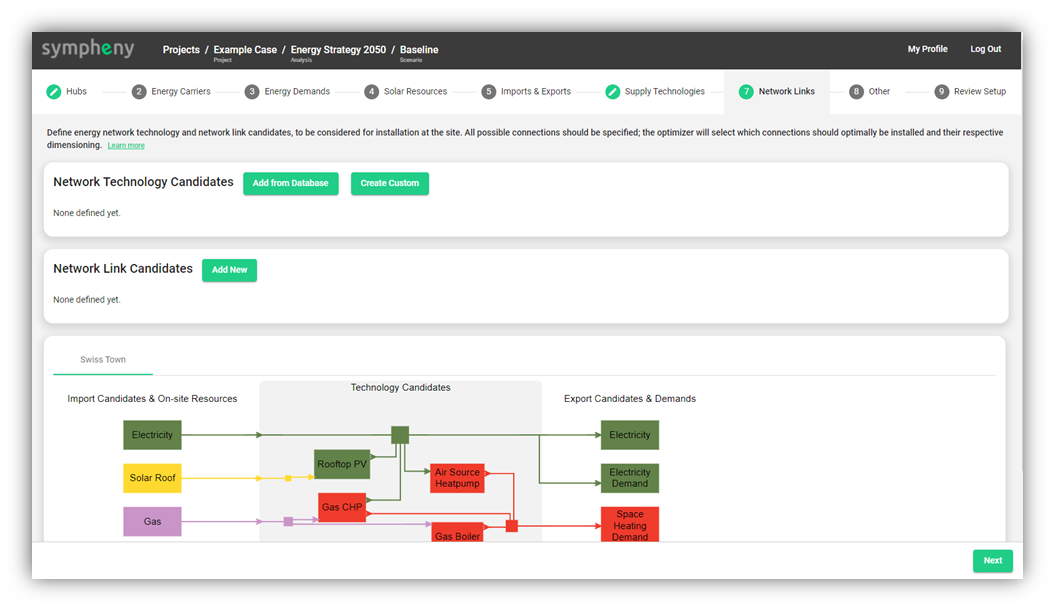Switch to the Swiss Town hub tab
The image size is (1055, 611).
(103, 360)
